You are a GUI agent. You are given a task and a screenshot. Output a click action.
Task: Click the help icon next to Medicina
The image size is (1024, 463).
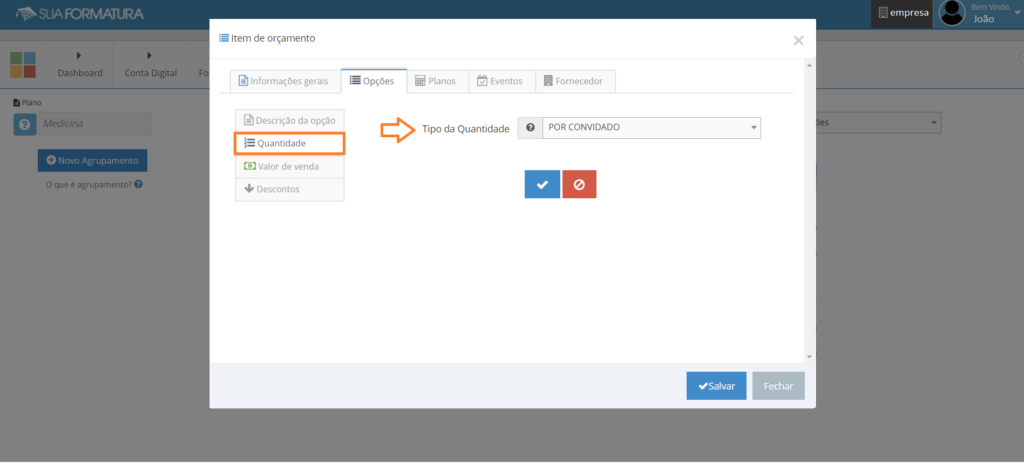point(25,123)
